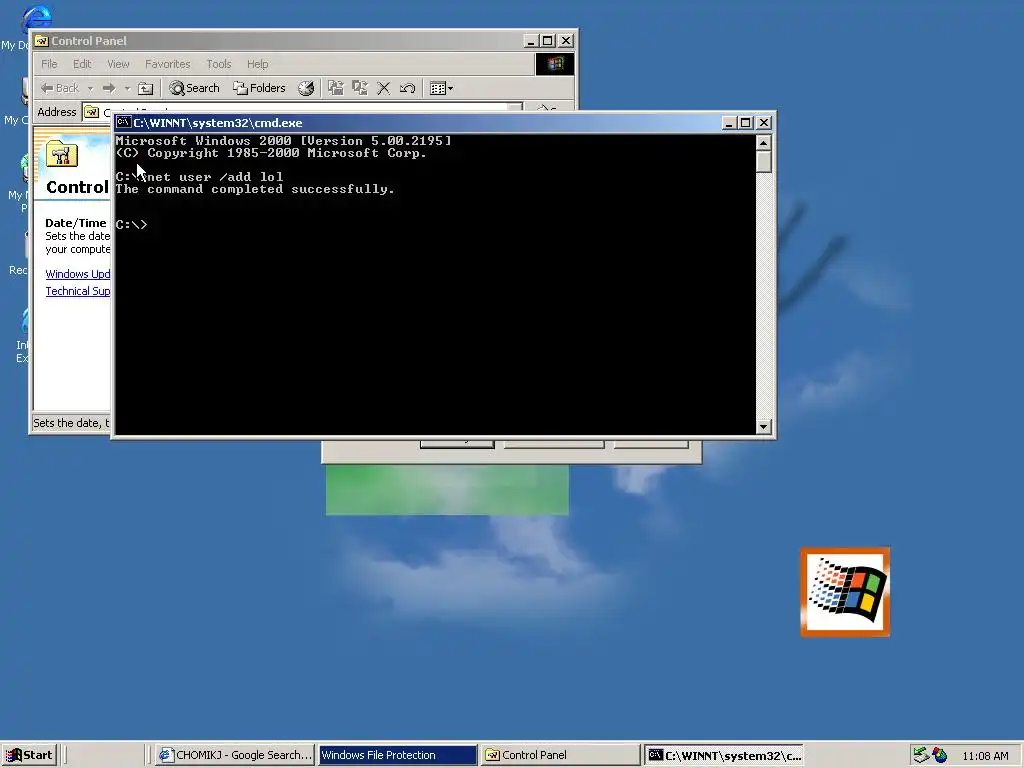Click the cmd scrollbar thumb

point(763,161)
